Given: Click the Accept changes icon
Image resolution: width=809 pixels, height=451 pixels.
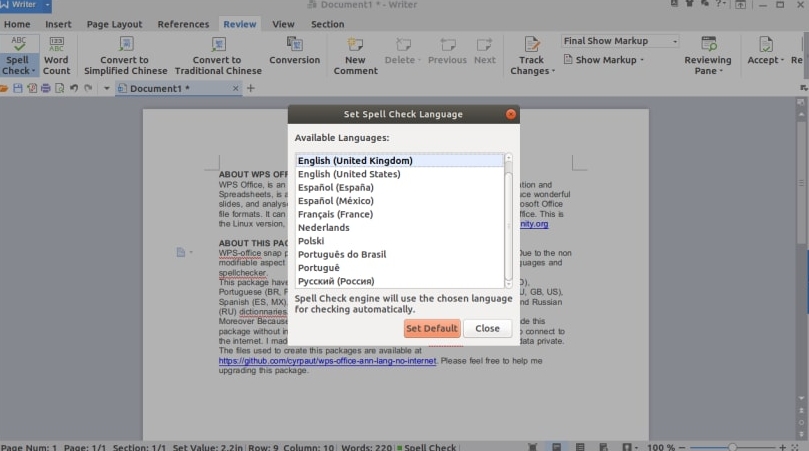Looking at the screenshot, I should point(766,45).
